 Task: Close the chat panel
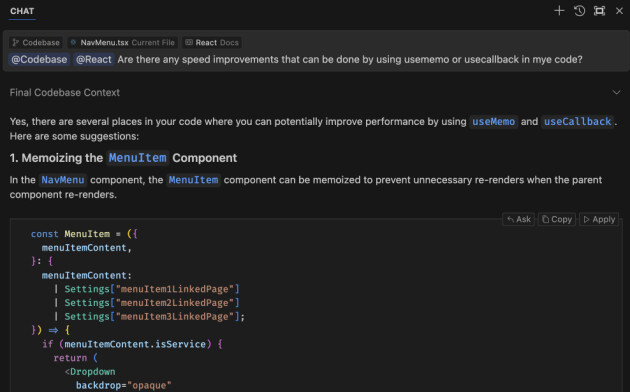[619, 11]
